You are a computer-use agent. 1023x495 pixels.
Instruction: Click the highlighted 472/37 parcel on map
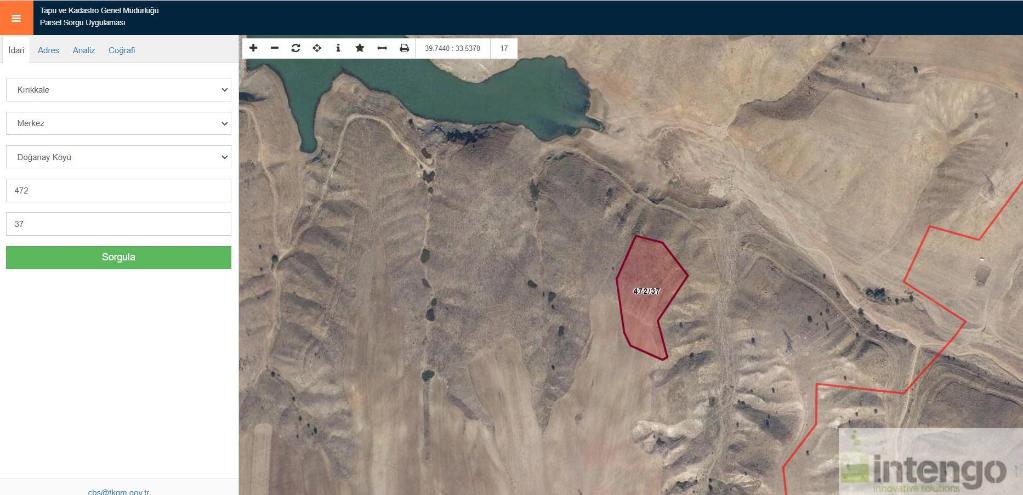(647, 291)
